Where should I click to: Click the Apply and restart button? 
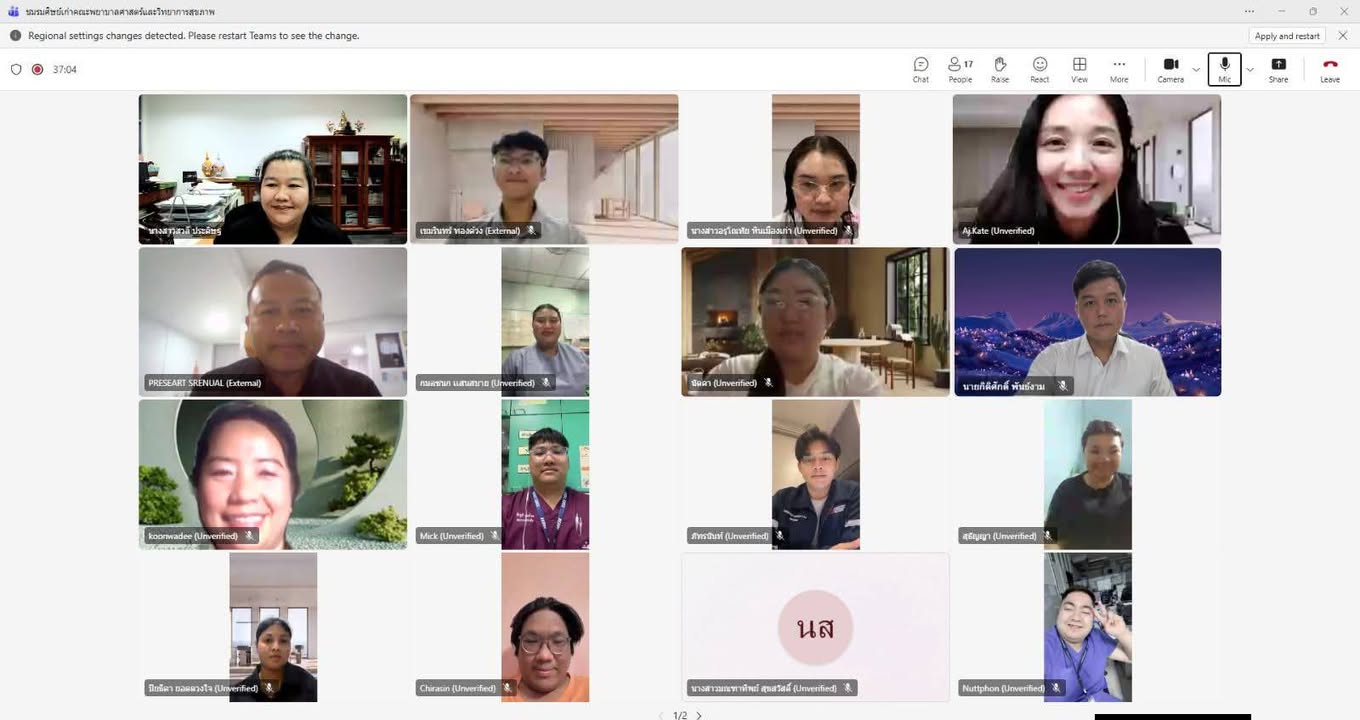tap(1287, 35)
